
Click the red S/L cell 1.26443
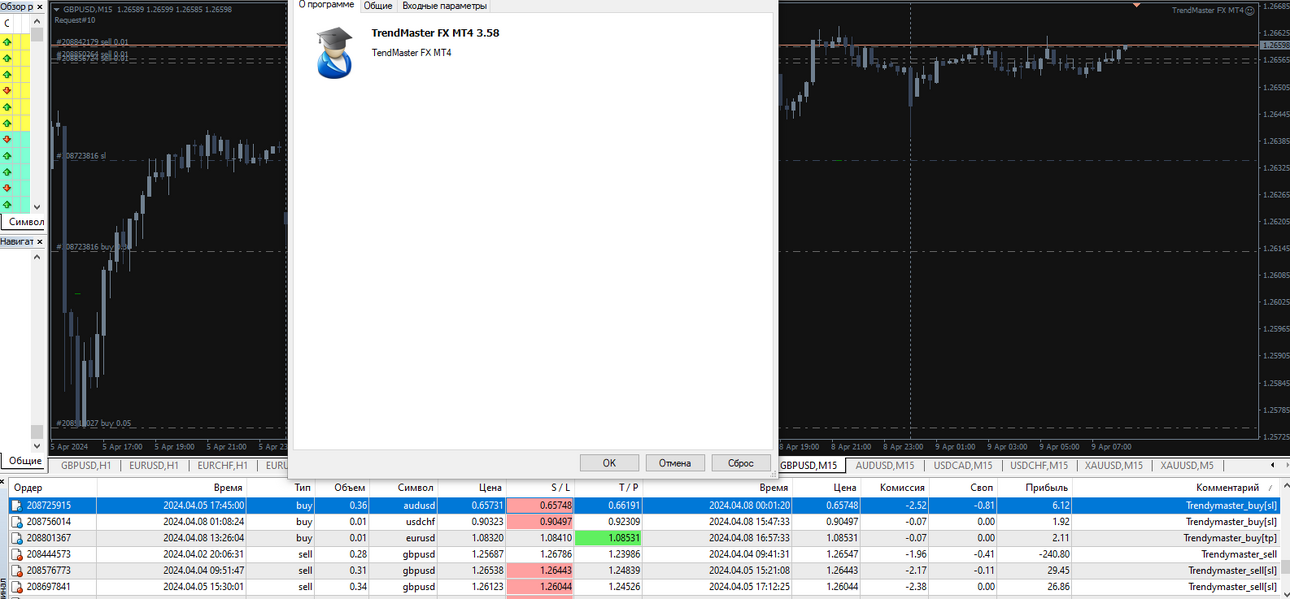[x=541, y=570]
